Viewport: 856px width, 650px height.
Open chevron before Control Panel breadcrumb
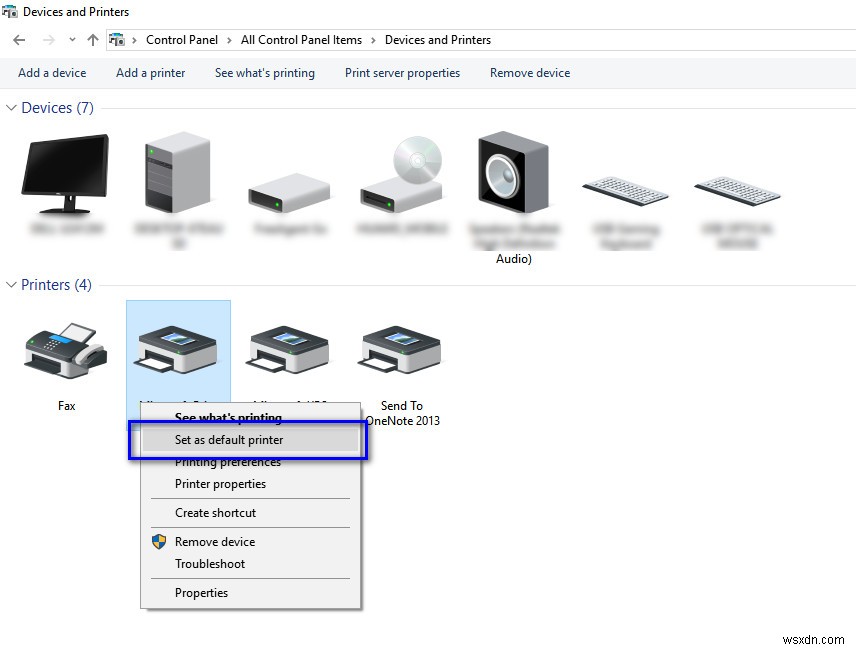click(x=134, y=40)
